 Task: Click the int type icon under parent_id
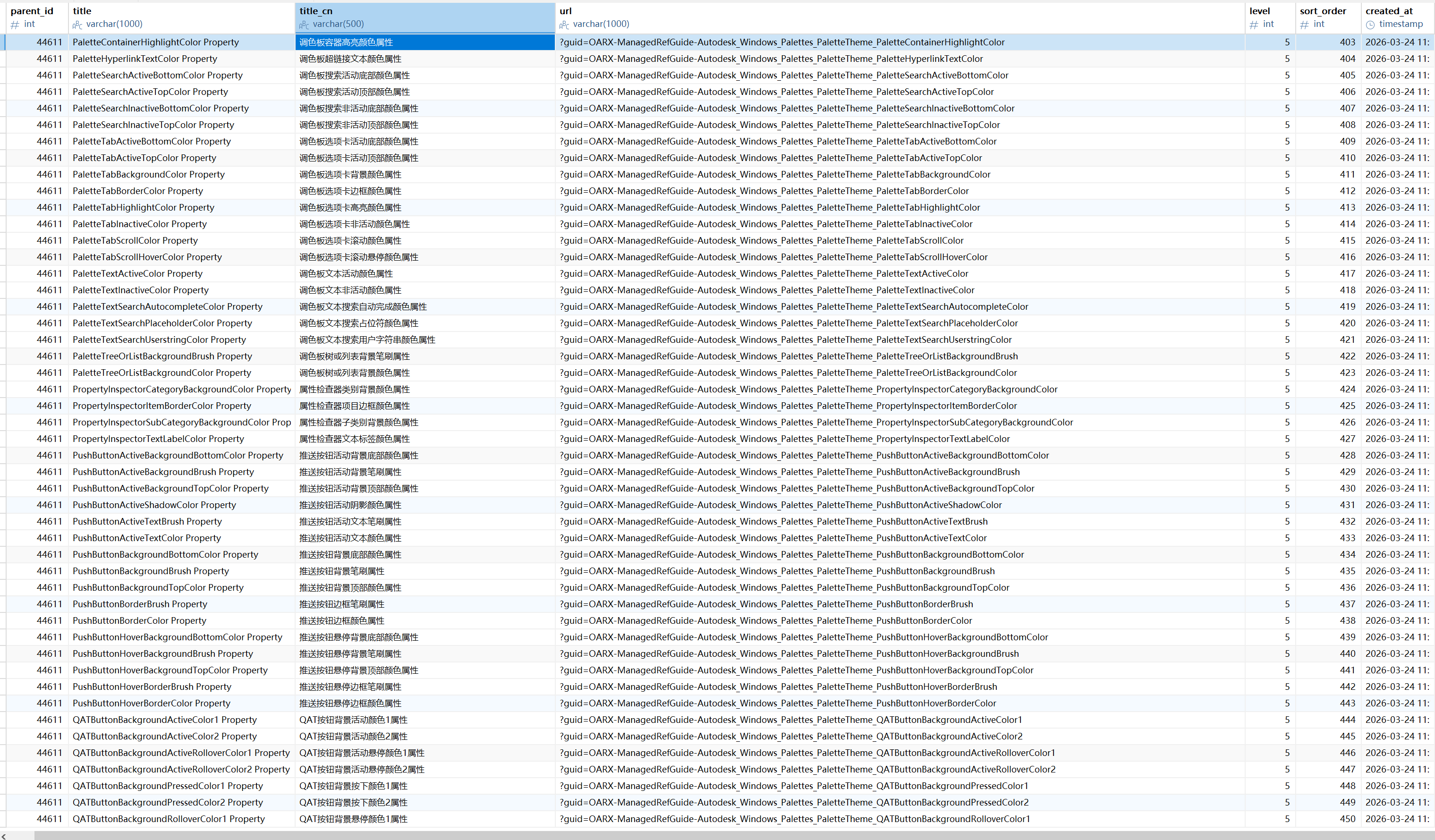point(15,25)
